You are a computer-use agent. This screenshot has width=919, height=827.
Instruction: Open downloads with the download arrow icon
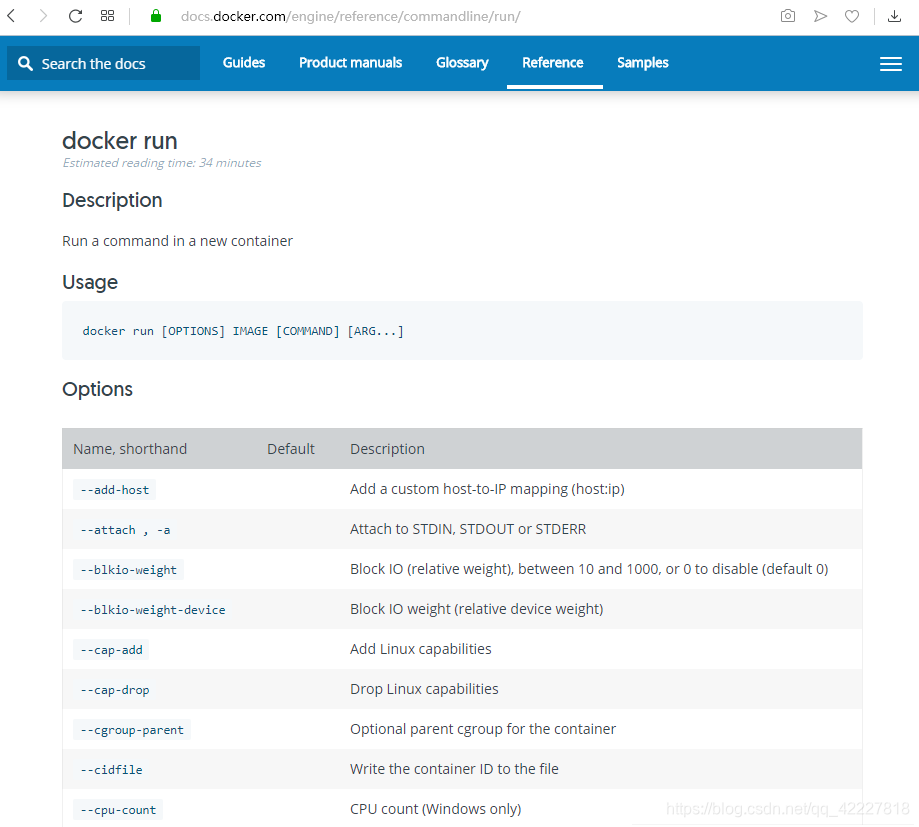coord(894,16)
